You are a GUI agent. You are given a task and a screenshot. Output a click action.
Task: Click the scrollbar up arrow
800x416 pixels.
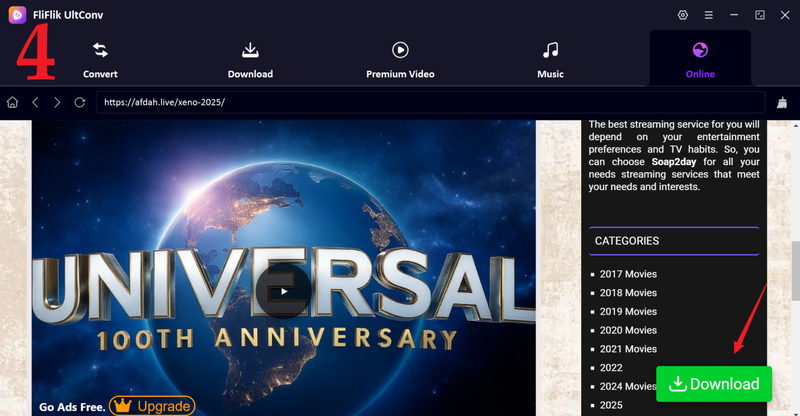[795, 125]
